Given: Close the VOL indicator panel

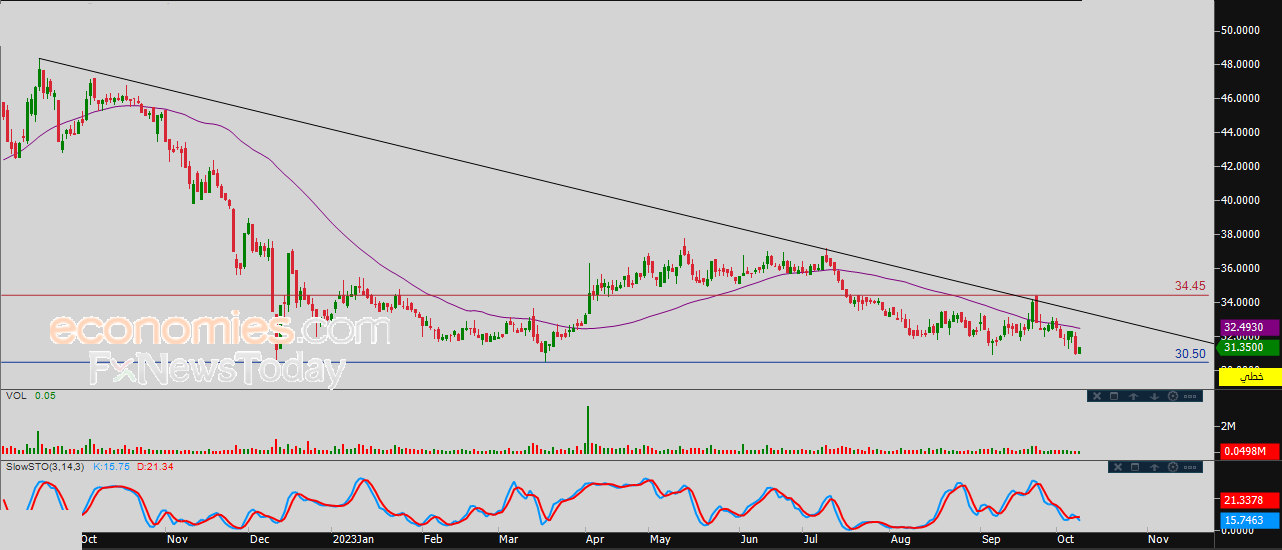Looking at the screenshot, I should pos(1097,396).
